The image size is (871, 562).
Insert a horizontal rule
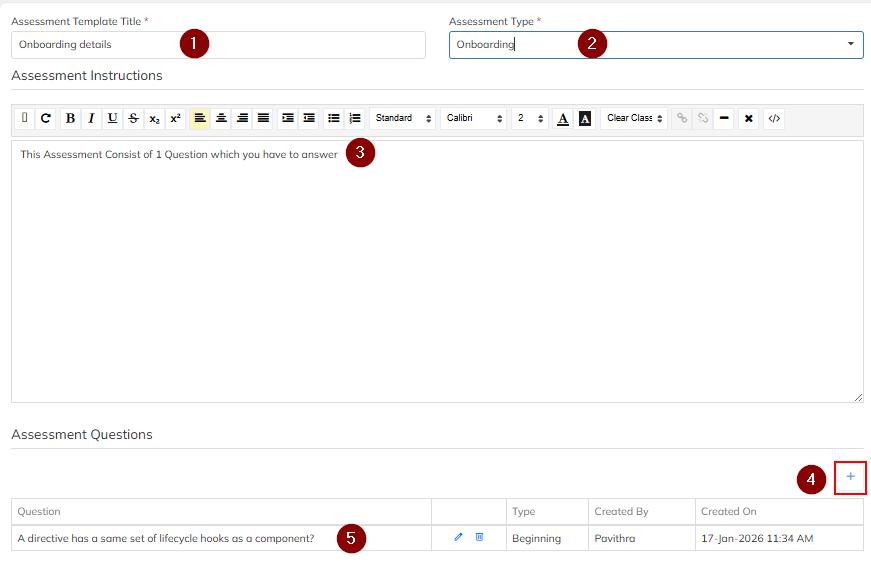[724, 118]
